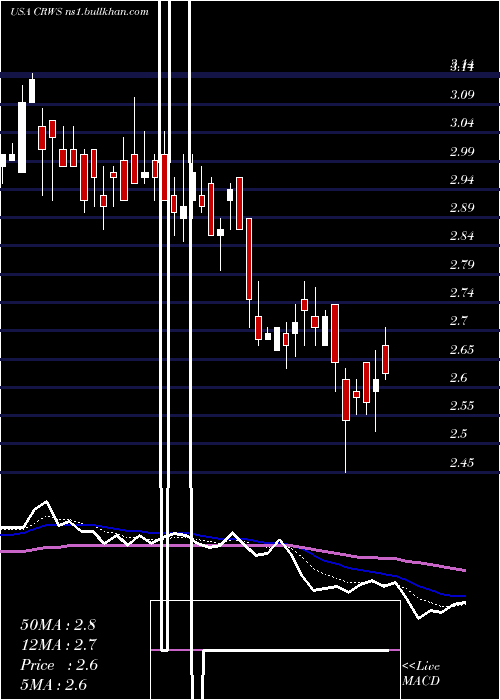Image resolution: width=500 pixels, height=700 pixels.
Task: Select the 2.65 price axis label
Action: pyautogui.click(x=462, y=349)
